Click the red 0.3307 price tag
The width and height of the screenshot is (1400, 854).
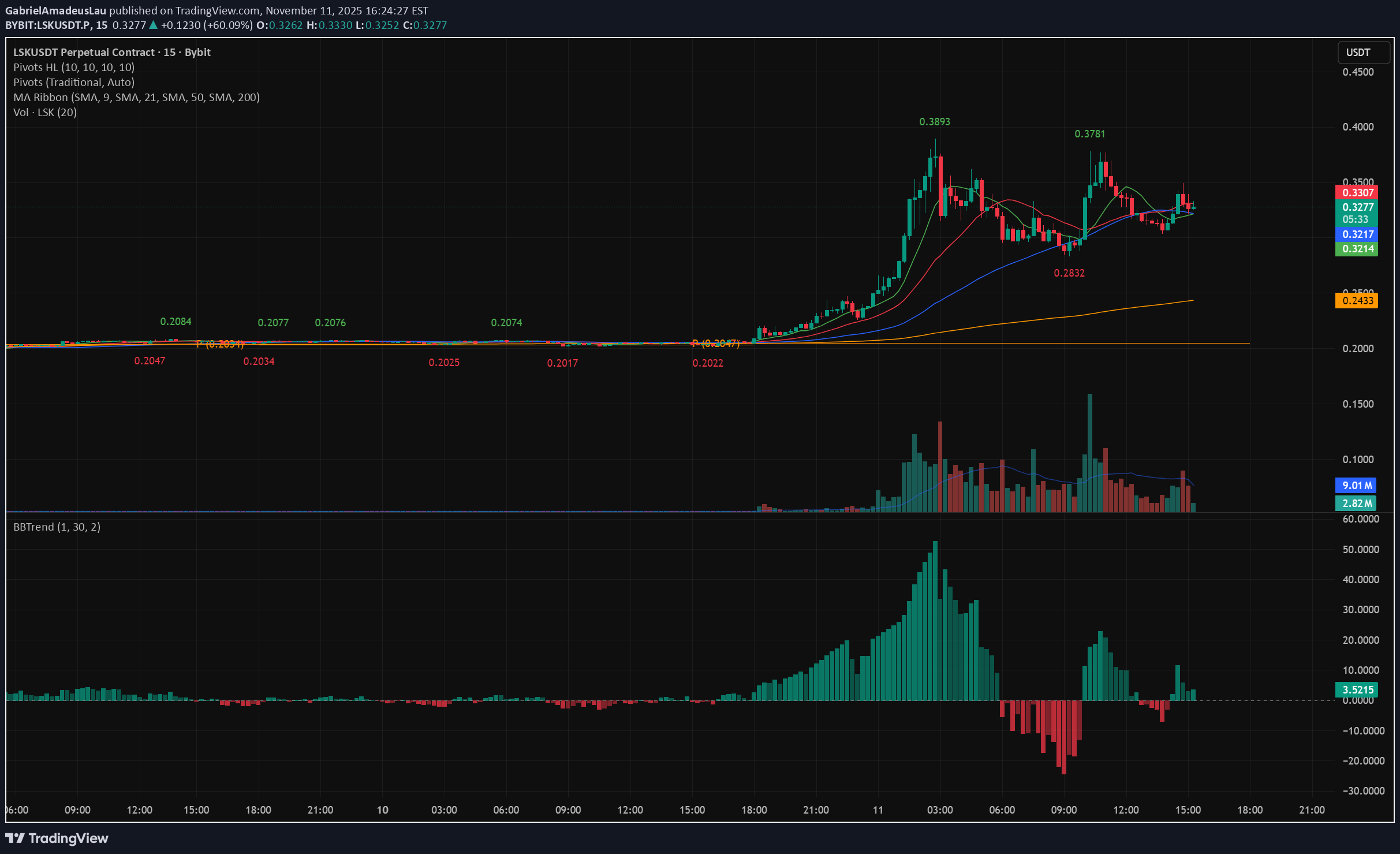[x=1357, y=192]
